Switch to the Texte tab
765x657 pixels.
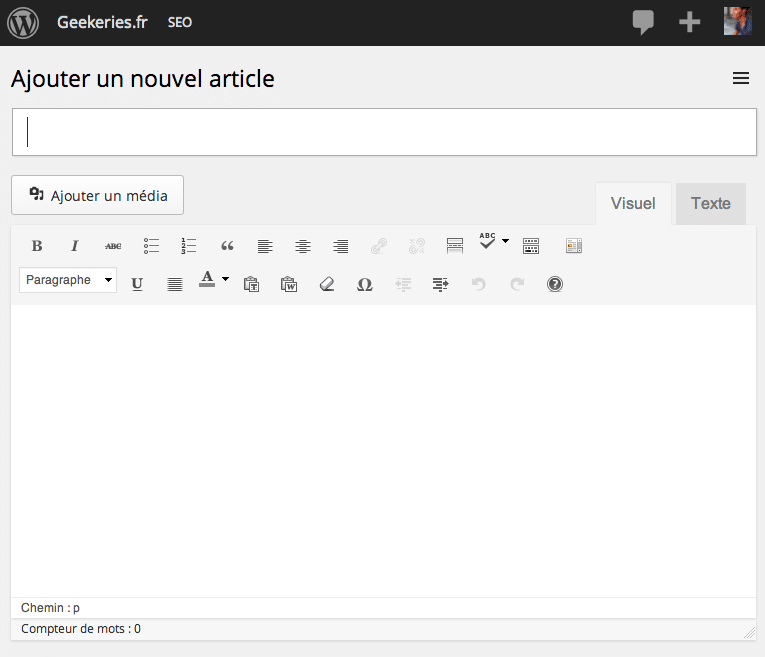[x=711, y=203]
